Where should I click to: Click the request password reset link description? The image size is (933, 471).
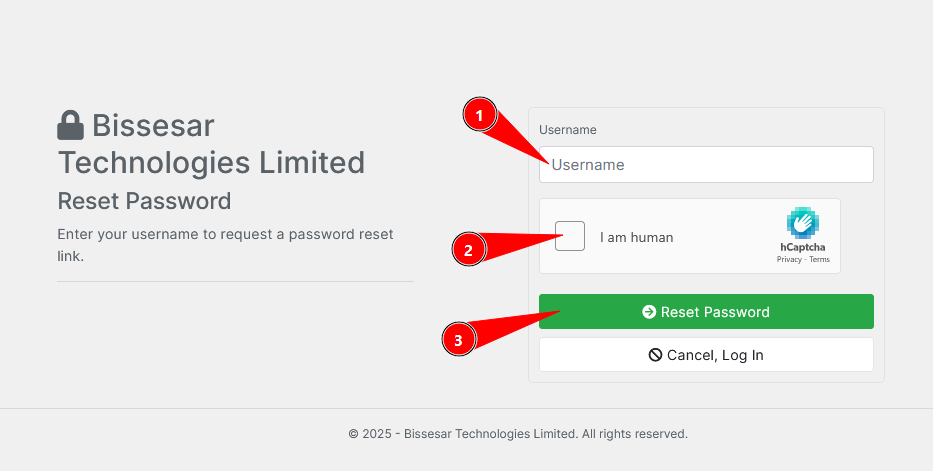[x=226, y=245]
